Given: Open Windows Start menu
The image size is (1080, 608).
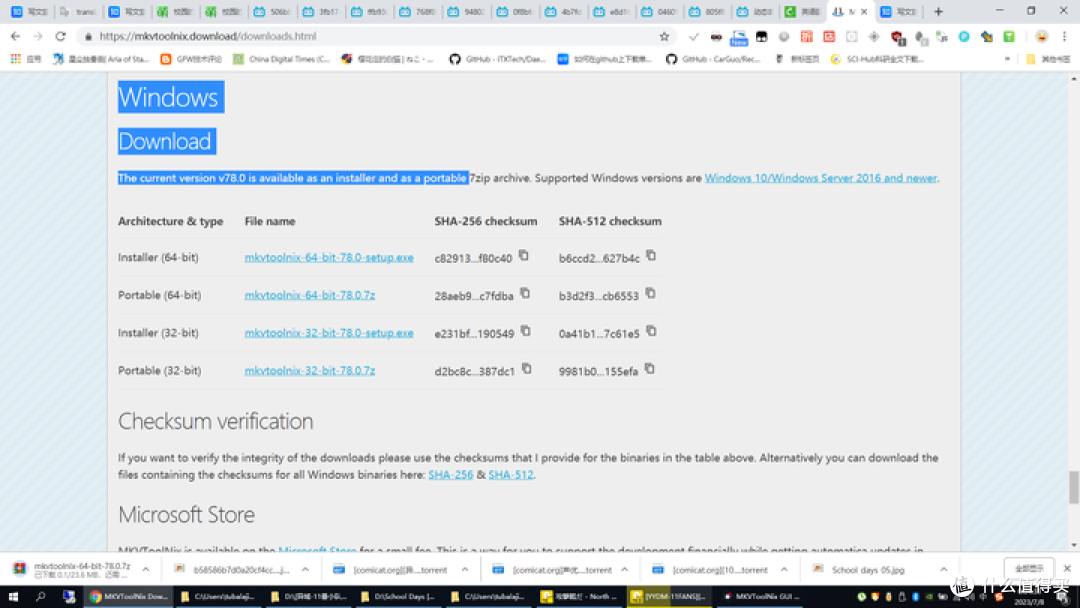Looking at the screenshot, I should [x=14, y=597].
